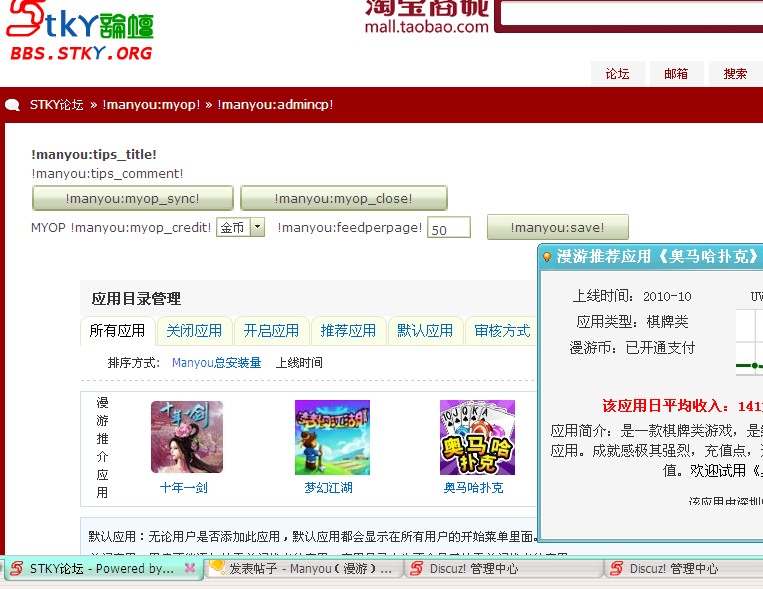
Task: Click the !manyou:admincp! breadcrumb text
Action: pyautogui.click(x=275, y=105)
